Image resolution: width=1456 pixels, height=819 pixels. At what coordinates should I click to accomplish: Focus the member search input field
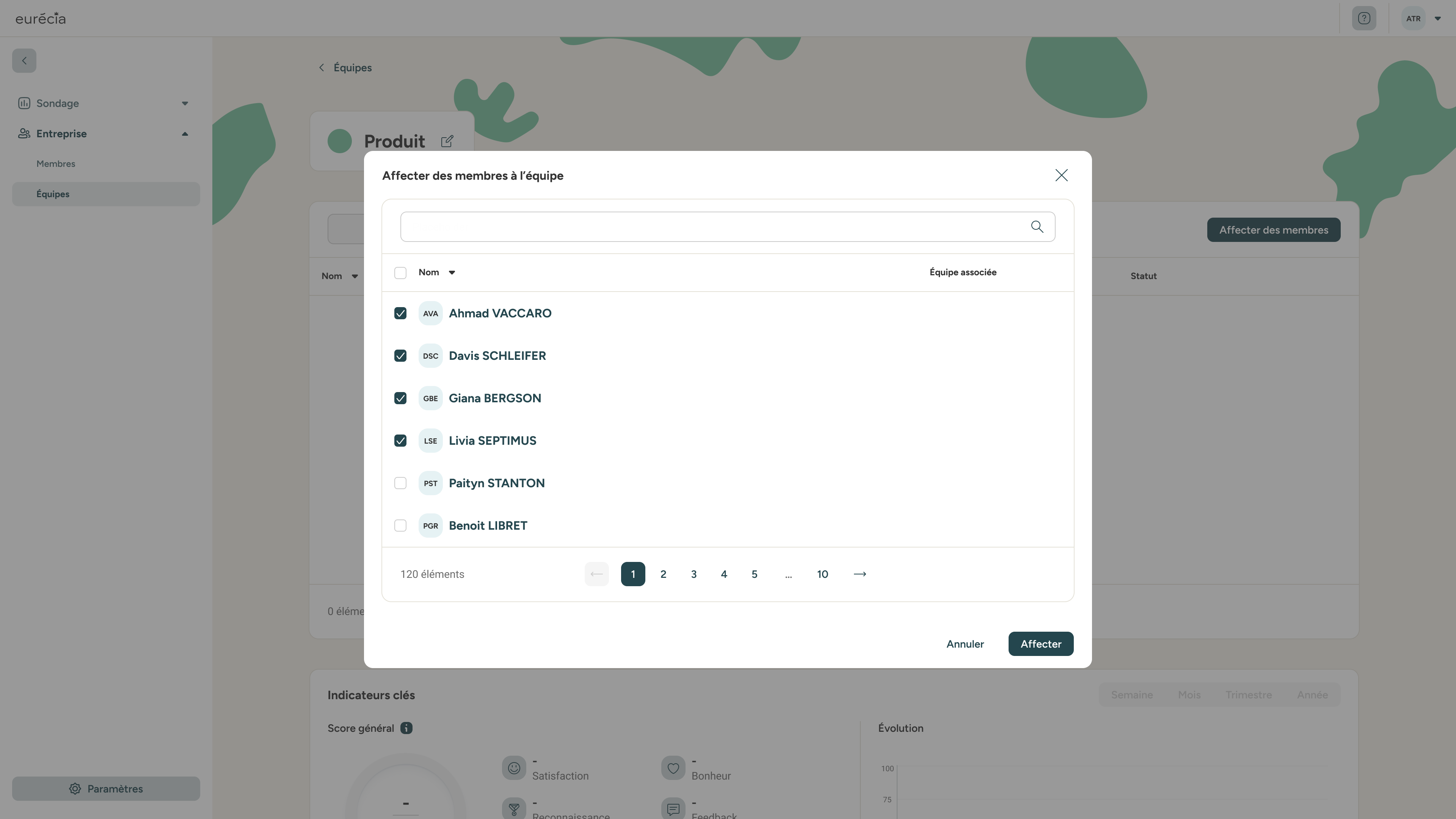[728, 227]
